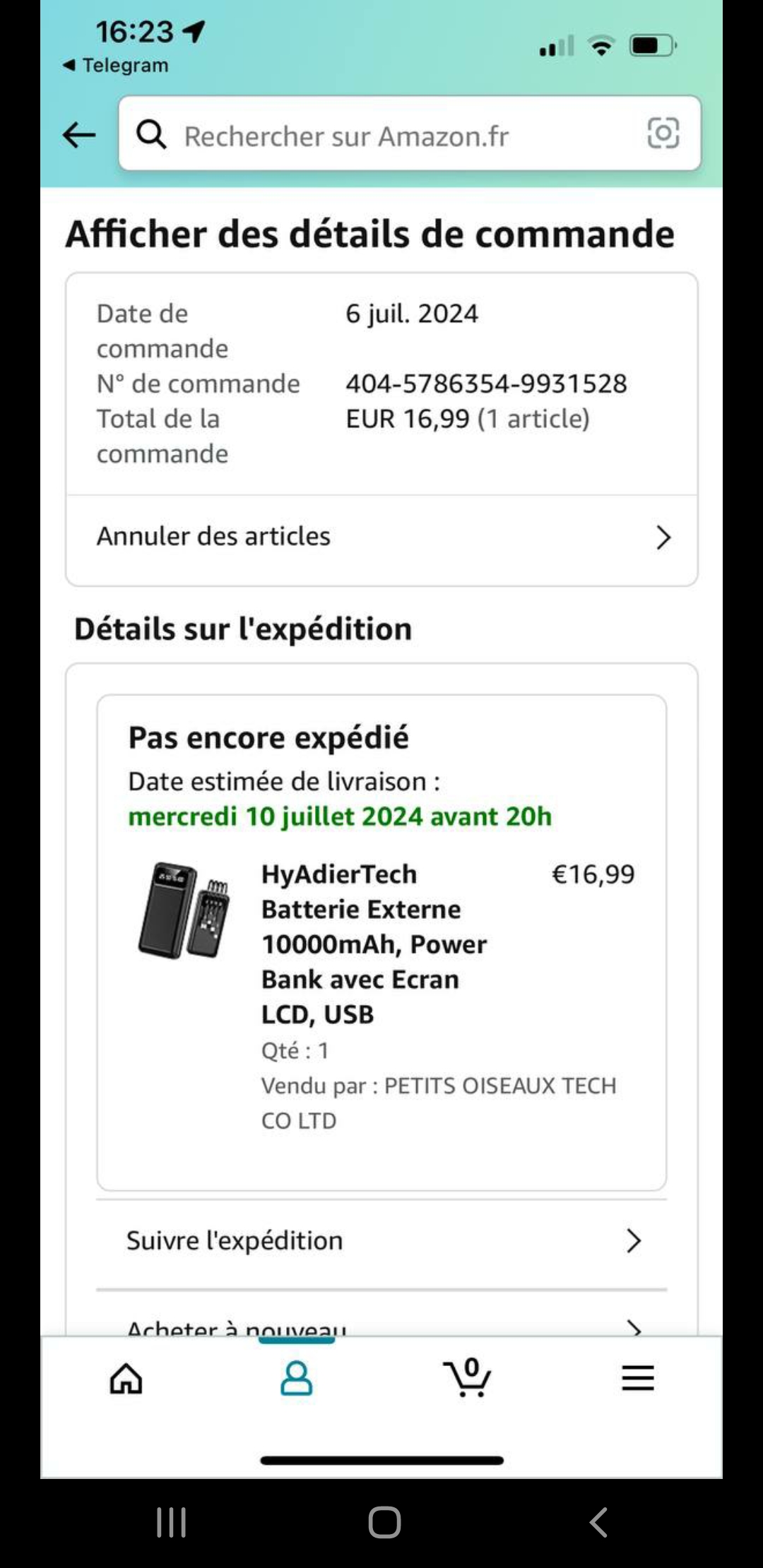763x1568 pixels.
Task: Open the HyAdierTech Batterie Externe product title
Action: pyautogui.click(x=374, y=944)
